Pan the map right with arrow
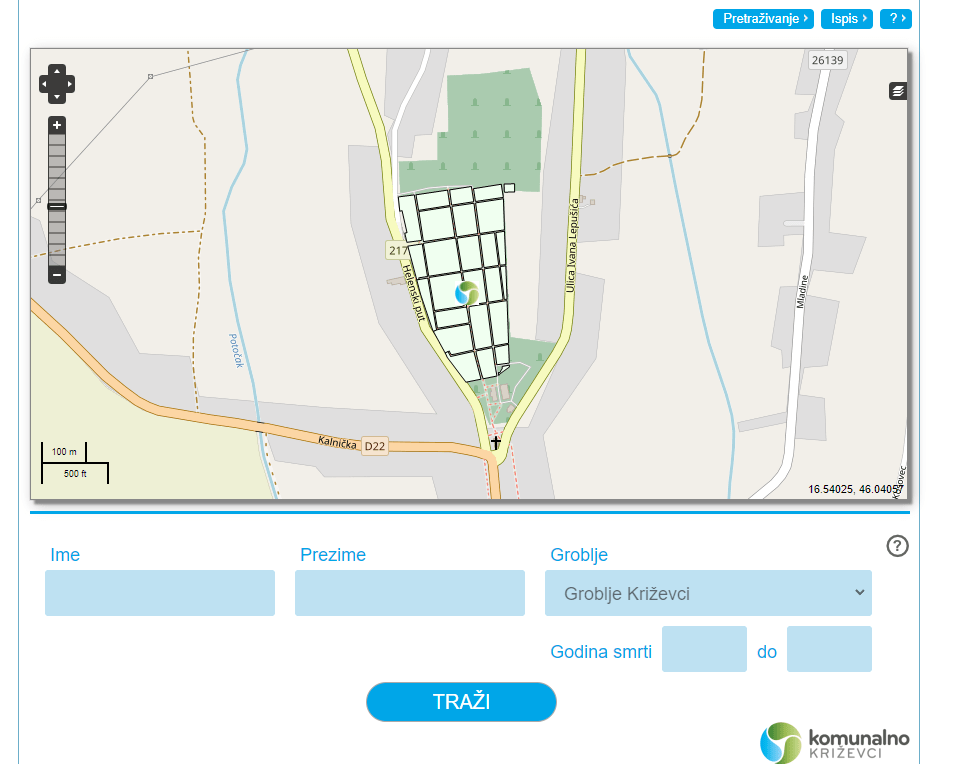Viewport: 961px width, 764px height. click(x=69, y=84)
